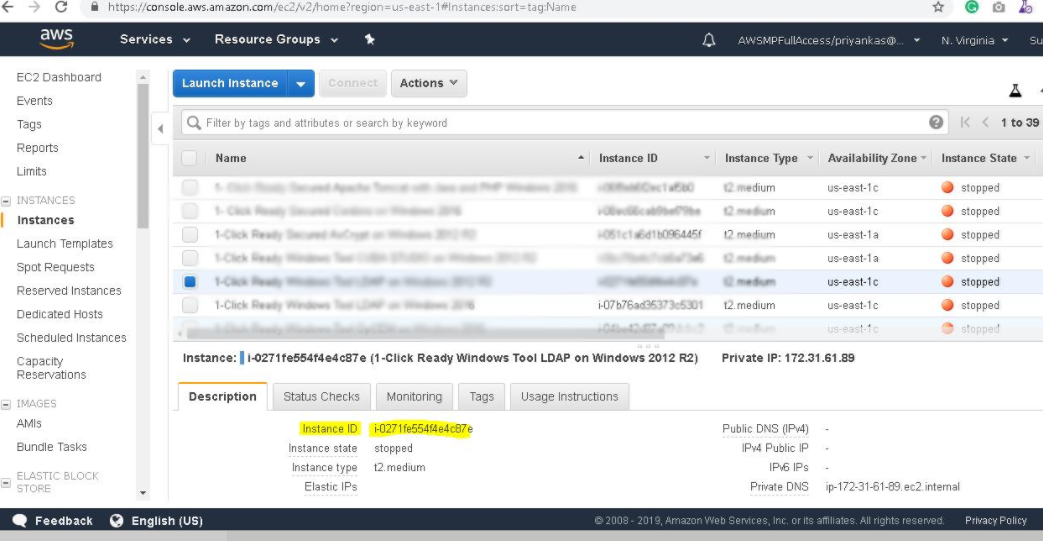This screenshot has width=1043, height=541.
Task: Toggle the select-all instances header checkbox
Action: click(190, 158)
